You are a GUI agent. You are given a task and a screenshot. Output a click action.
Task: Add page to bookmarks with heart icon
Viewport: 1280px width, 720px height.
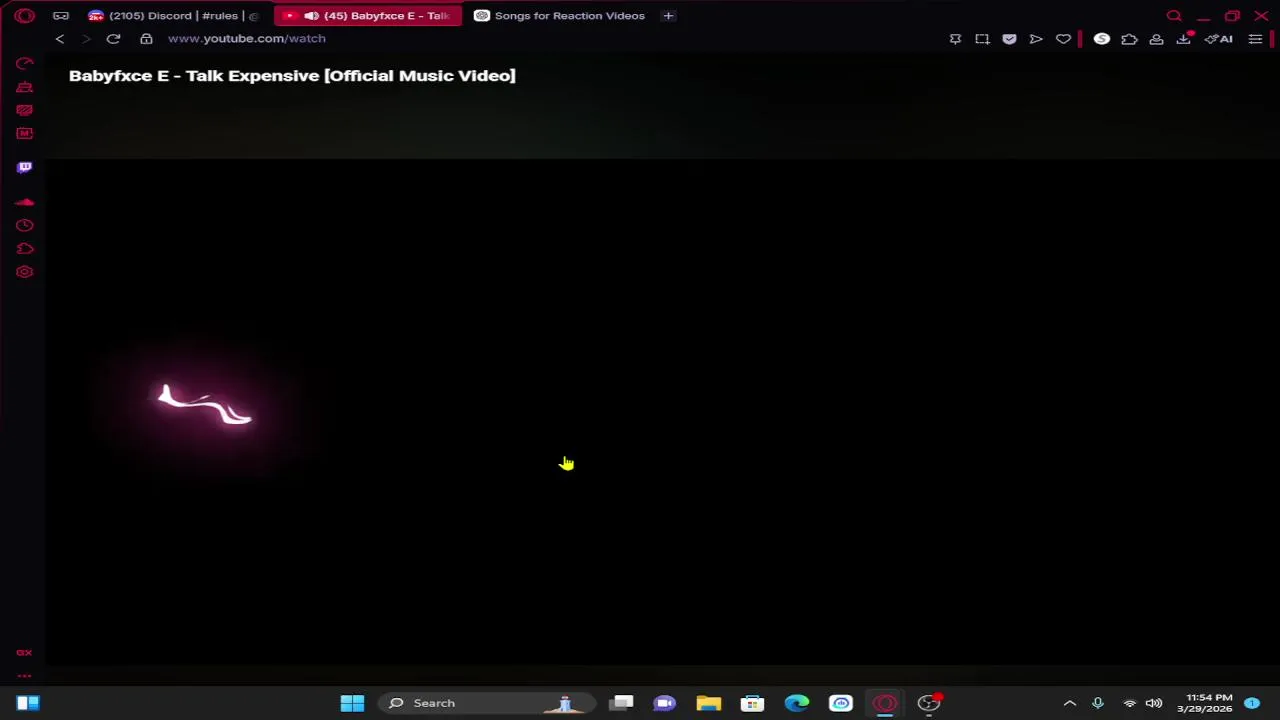click(1063, 39)
